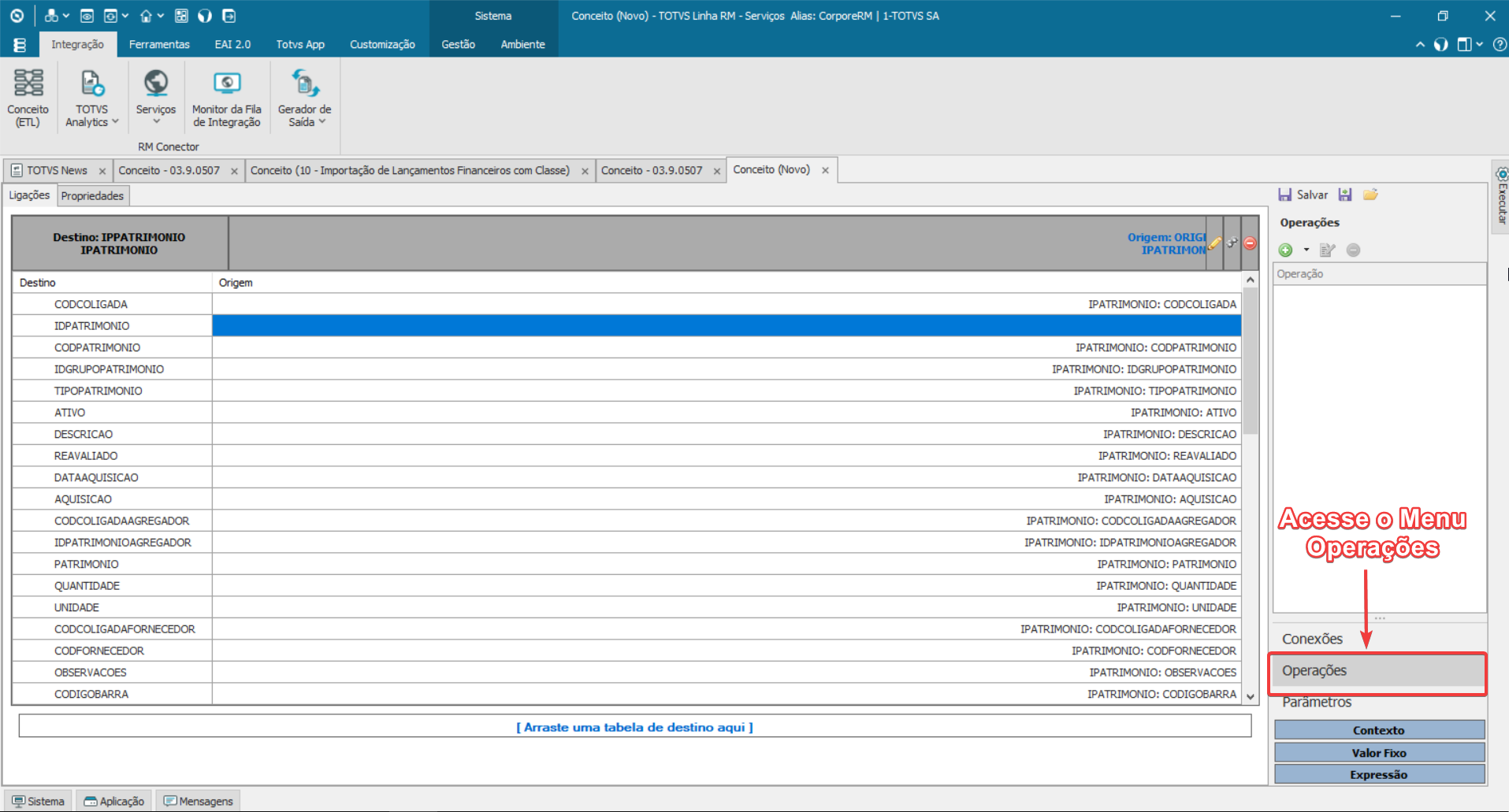This screenshot has width=1509, height=812.
Task: Remove the link with red minus icon
Action: point(1250,243)
